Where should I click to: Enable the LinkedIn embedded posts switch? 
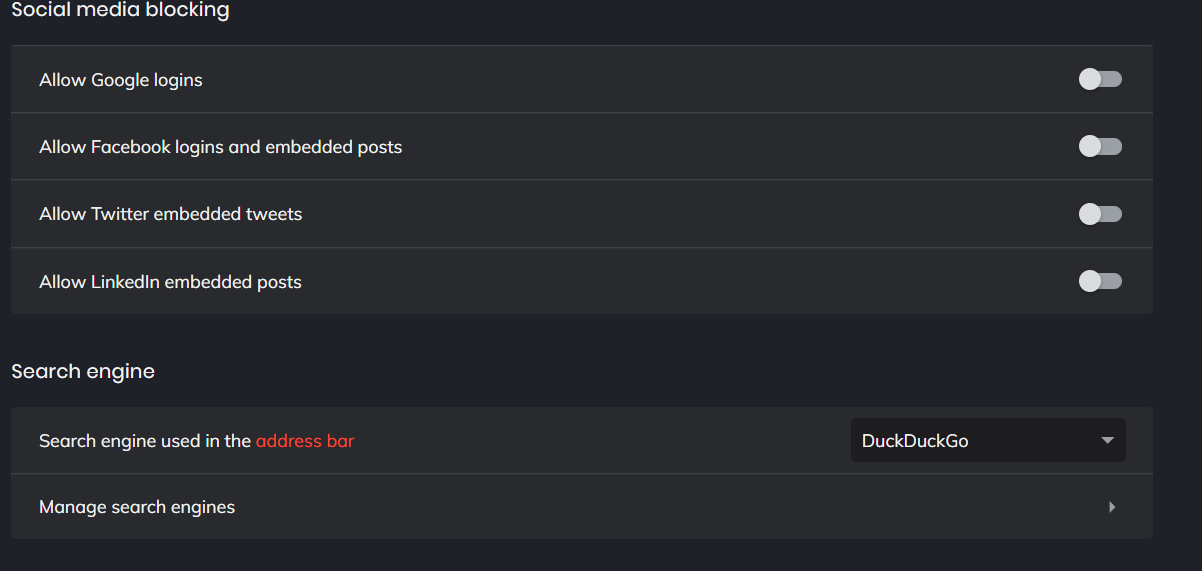[x=1100, y=281]
